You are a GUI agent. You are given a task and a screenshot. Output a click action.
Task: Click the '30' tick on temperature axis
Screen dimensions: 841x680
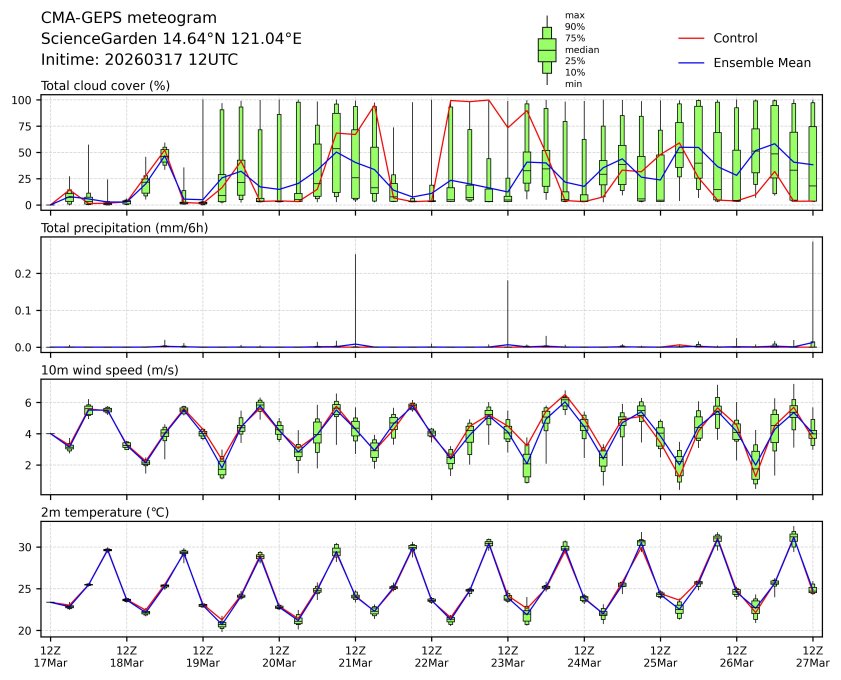[x=29, y=547]
